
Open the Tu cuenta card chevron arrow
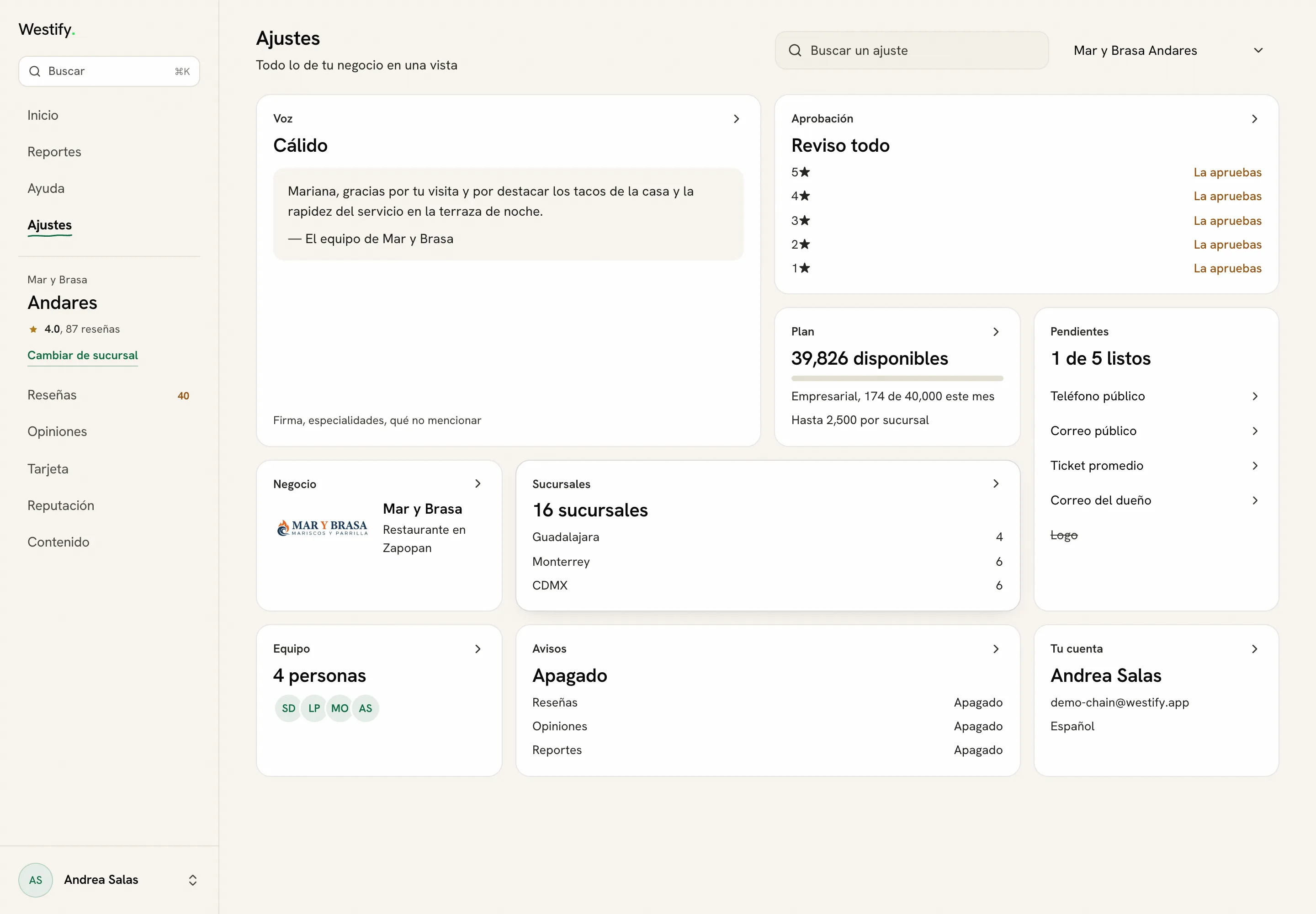pos(1254,649)
